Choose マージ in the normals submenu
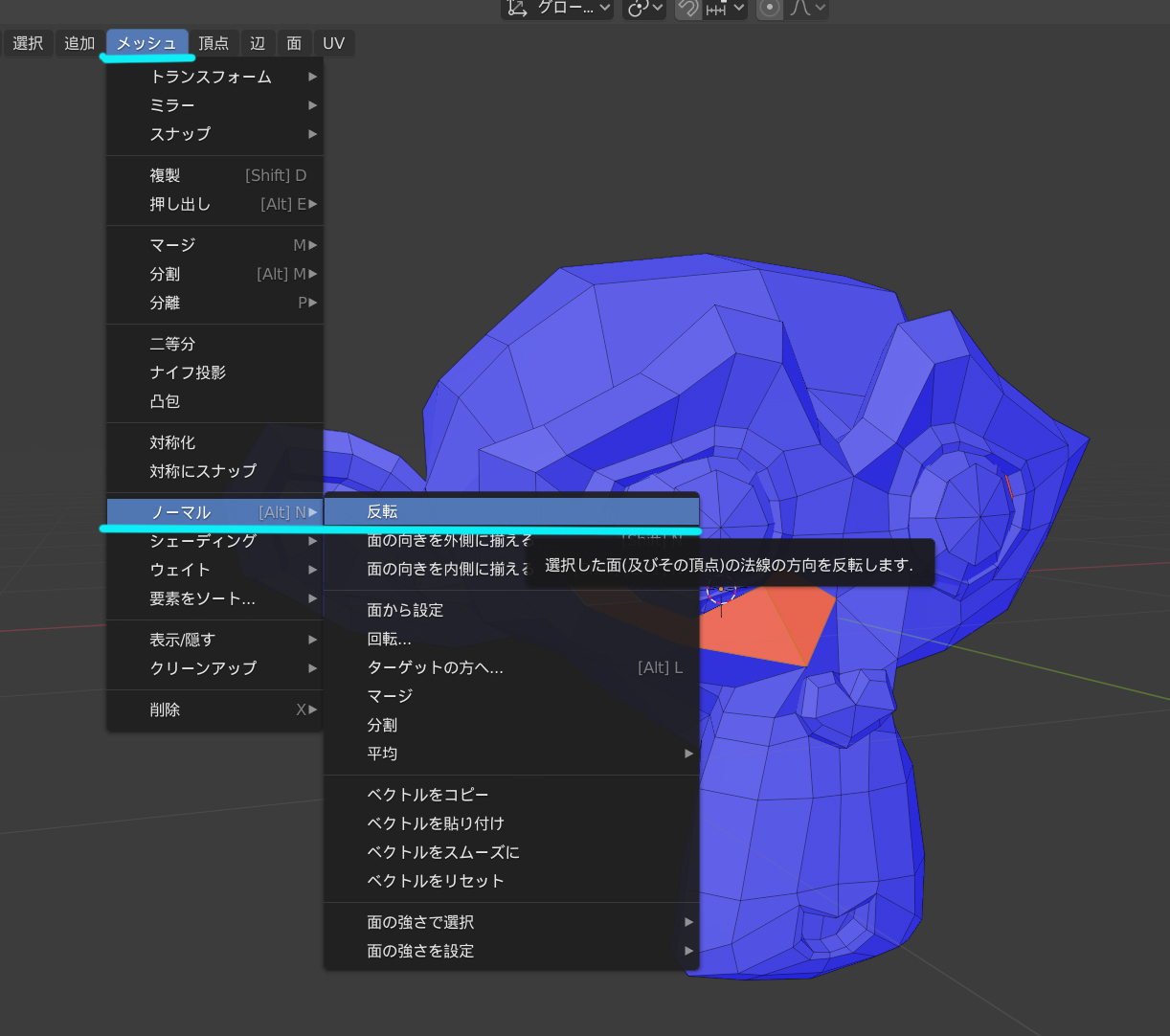 pyautogui.click(x=512, y=696)
